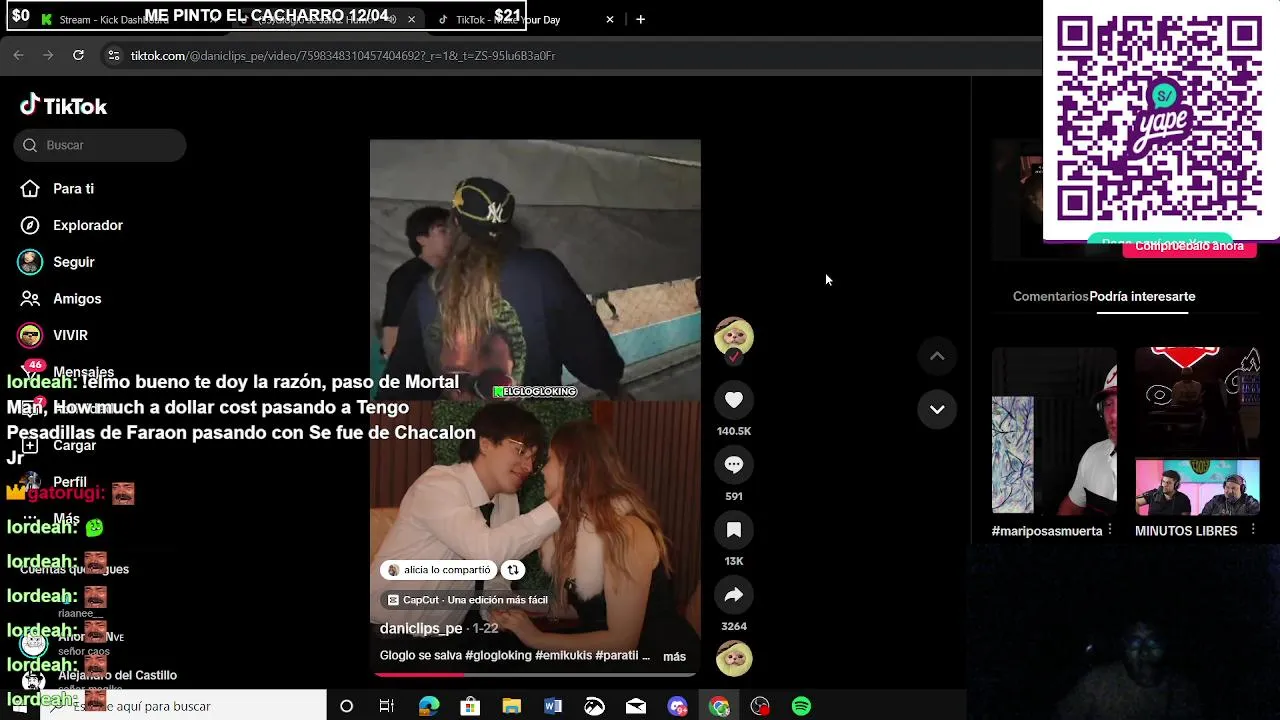Close the TikTok - Make Your Day tab
Image resolution: width=1280 pixels, height=720 pixels.
coord(610,20)
